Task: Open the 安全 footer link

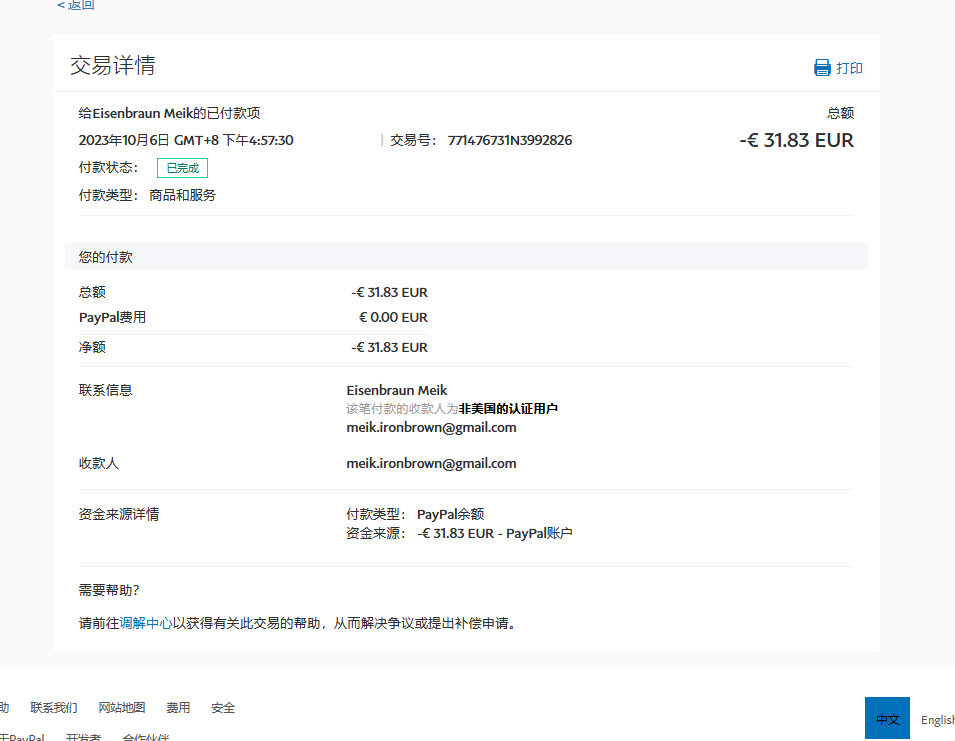Action: coord(223,708)
